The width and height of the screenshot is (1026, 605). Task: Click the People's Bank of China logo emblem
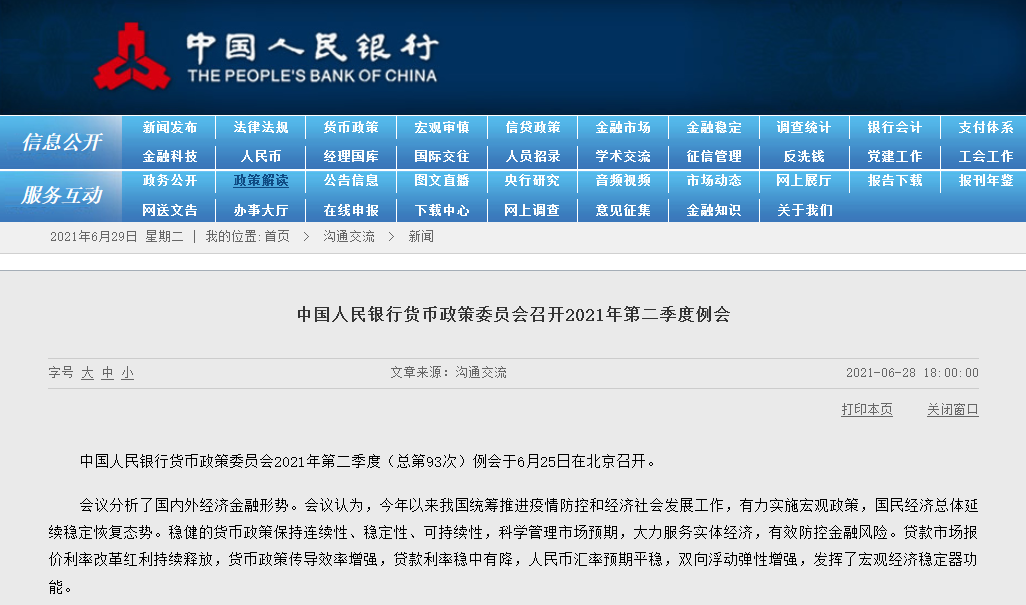(132, 57)
